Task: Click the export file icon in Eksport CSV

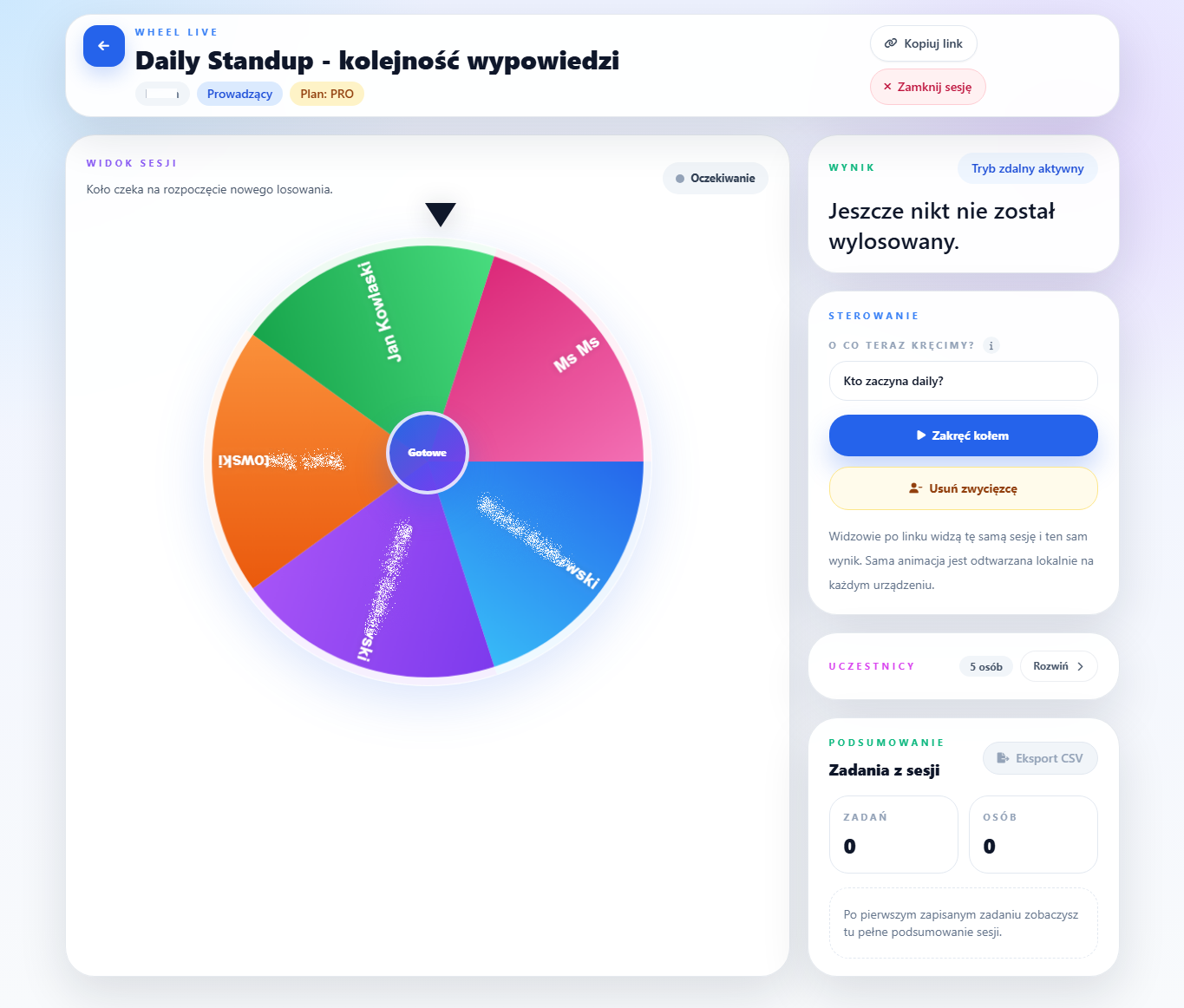Action: (1003, 758)
